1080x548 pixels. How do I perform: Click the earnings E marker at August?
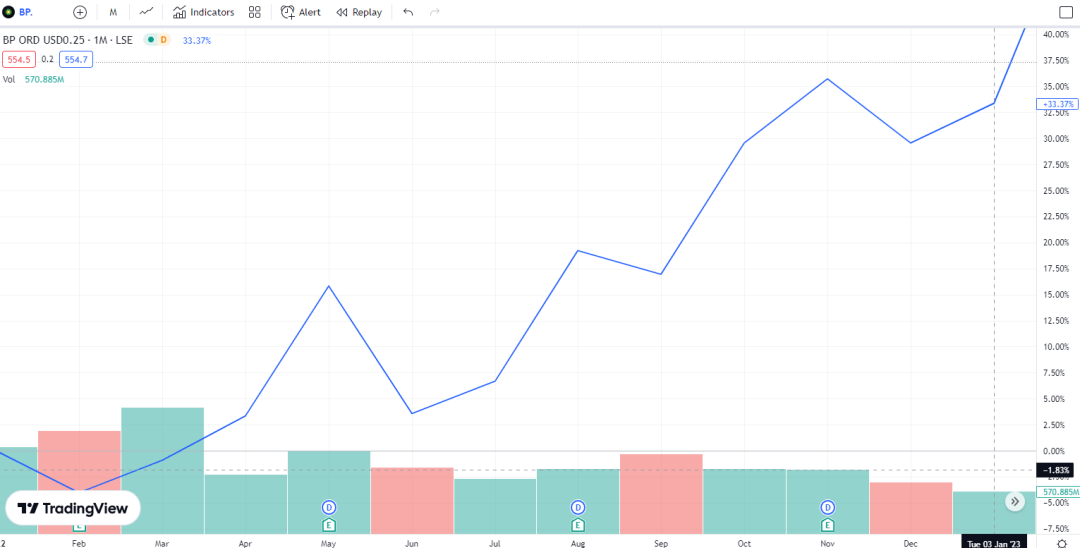point(577,524)
